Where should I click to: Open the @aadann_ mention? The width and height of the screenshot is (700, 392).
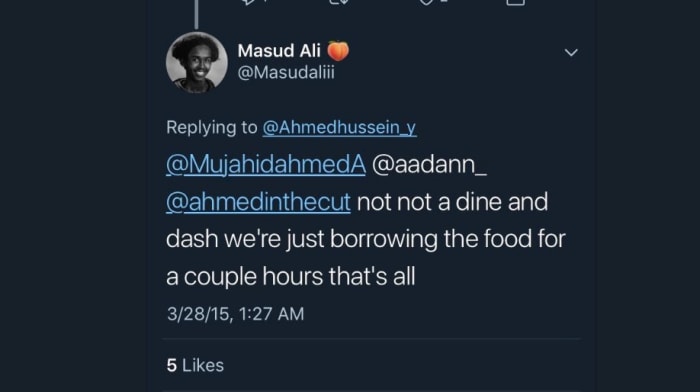coord(429,164)
